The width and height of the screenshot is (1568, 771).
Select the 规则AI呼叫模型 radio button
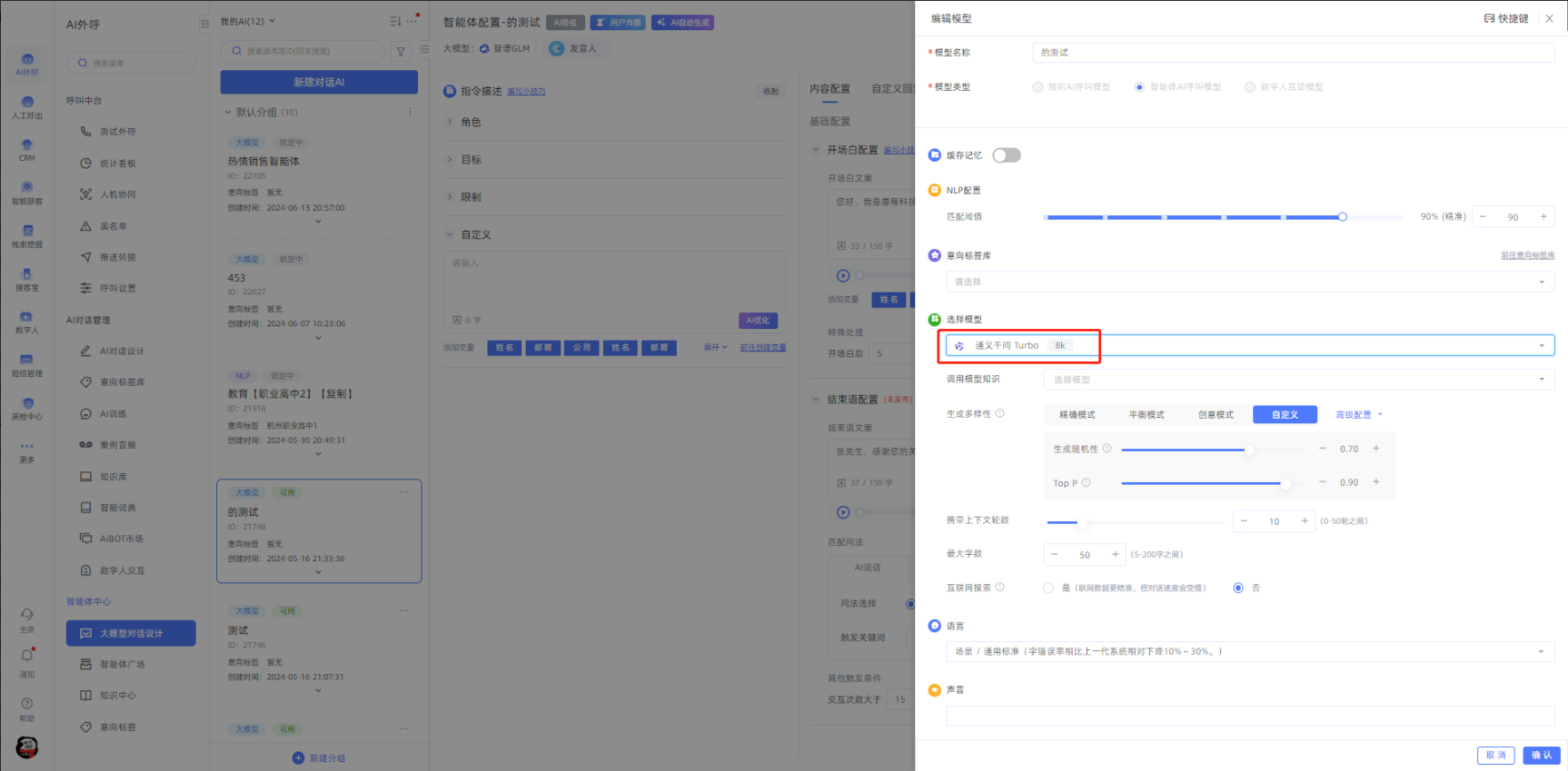click(x=1037, y=87)
